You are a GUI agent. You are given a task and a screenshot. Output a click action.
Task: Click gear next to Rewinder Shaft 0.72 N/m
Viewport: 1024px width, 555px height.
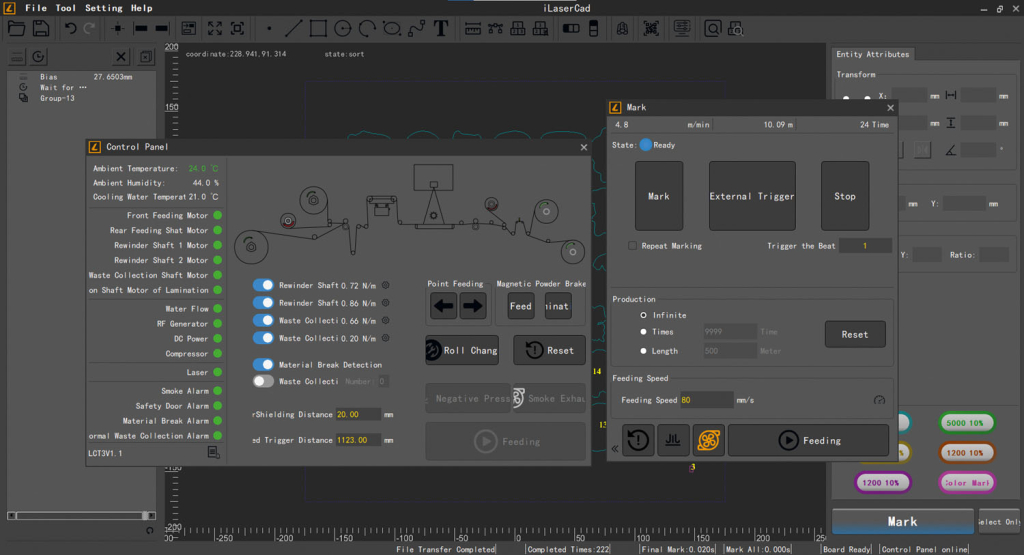click(385, 285)
